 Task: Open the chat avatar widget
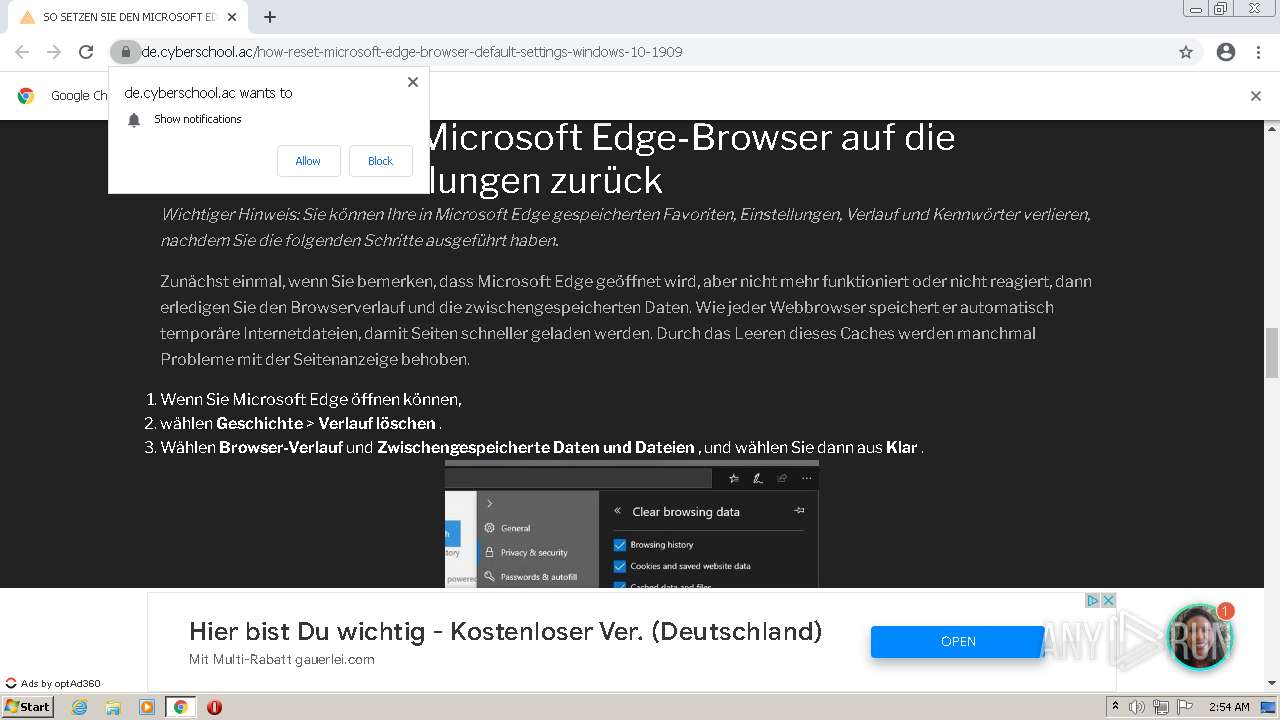pyautogui.click(x=1199, y=637)
